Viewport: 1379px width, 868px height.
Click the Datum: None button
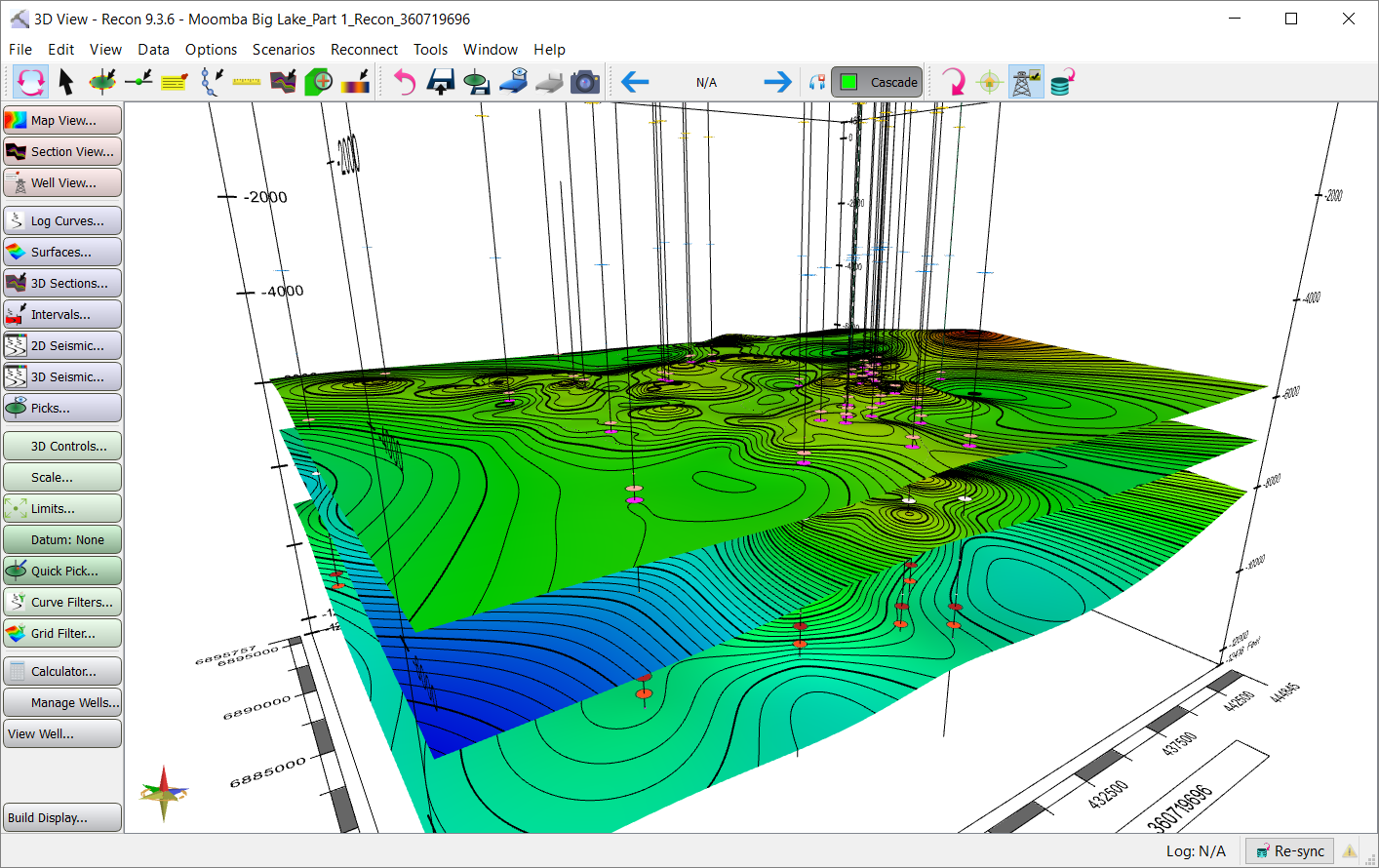62,539
